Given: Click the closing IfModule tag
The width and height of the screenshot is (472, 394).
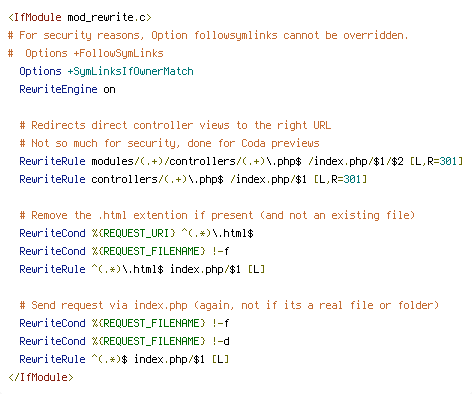Looking at the screenshot, I should tap(41, 377).
